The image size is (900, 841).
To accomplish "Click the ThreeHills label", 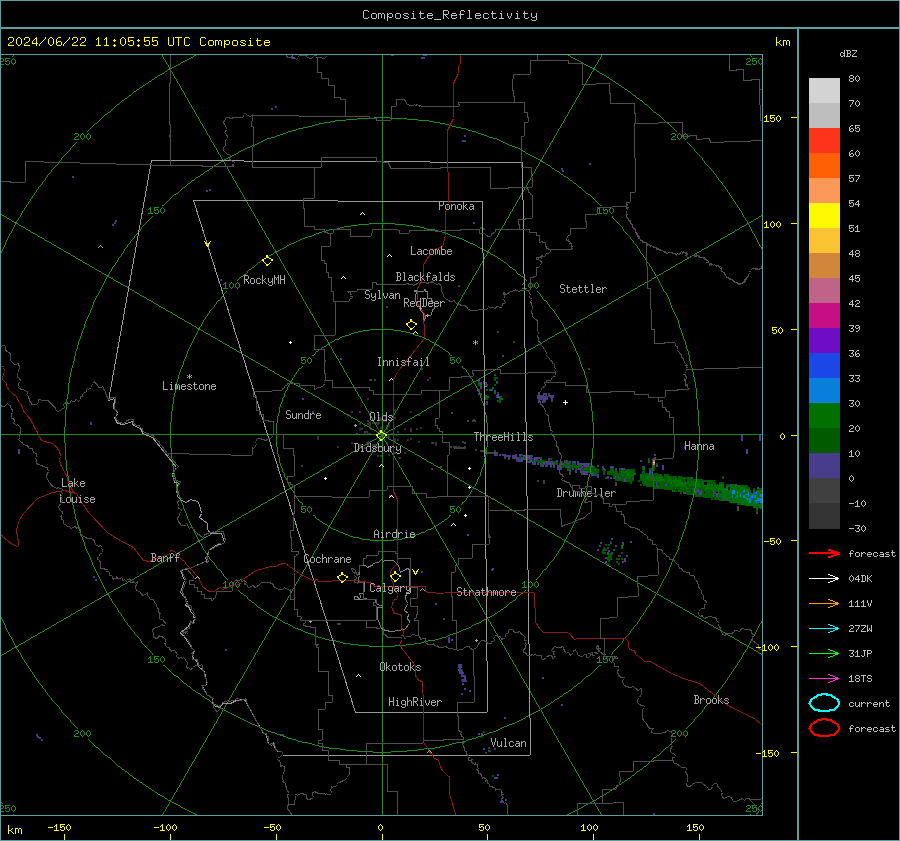I will 503,437.
